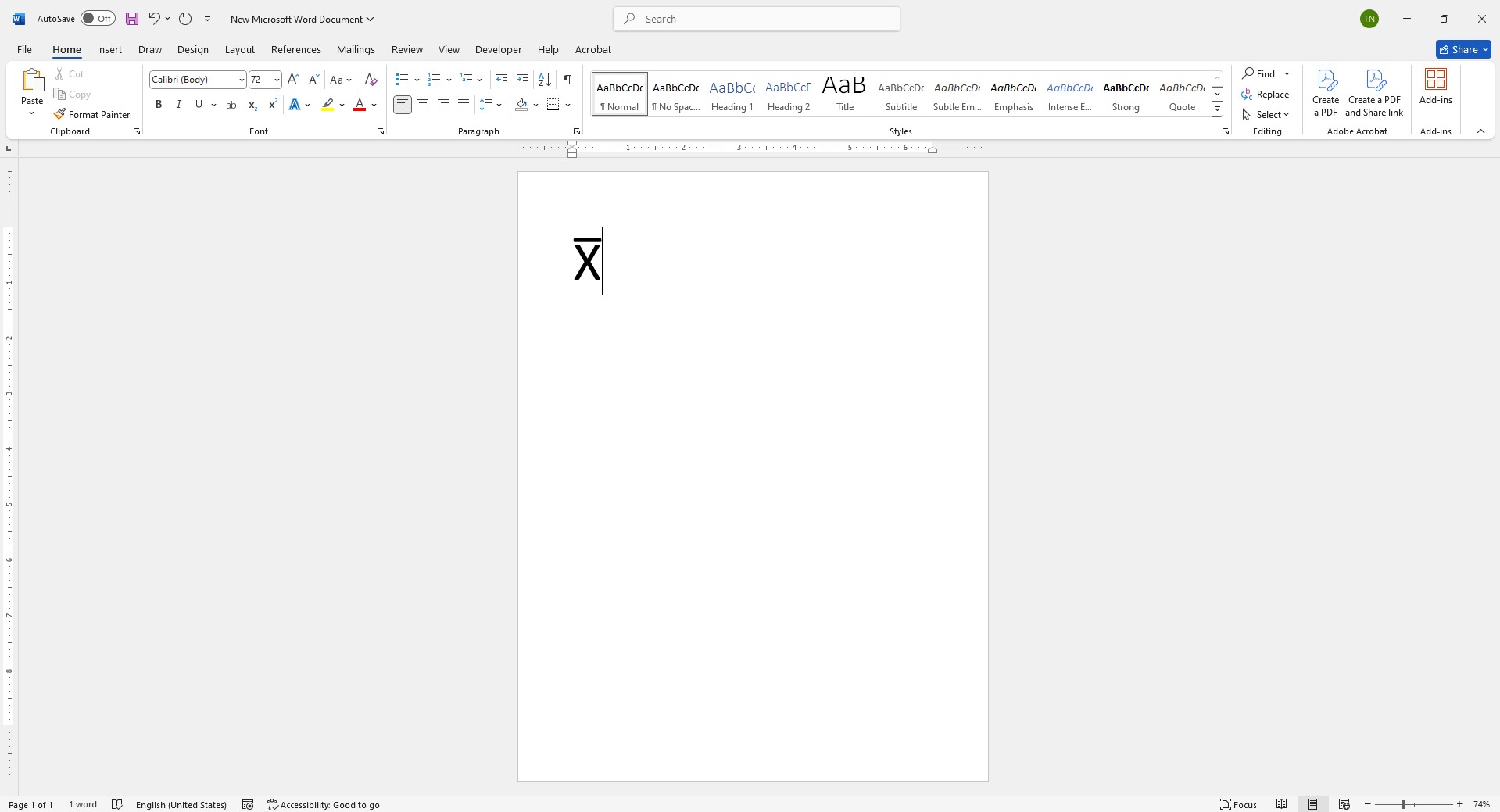Viewport: 1500px width, 812px height.
Task: Click the Save icon in title bar
Action: click(132, 19)
